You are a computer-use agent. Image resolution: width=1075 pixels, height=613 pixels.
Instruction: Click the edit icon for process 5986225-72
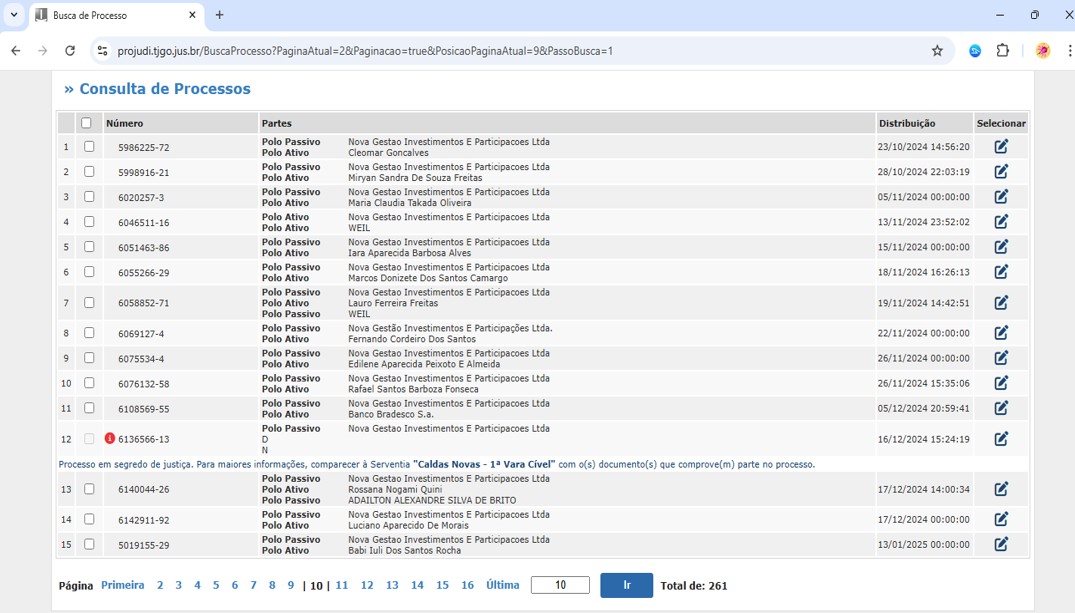click(1001, 147)
